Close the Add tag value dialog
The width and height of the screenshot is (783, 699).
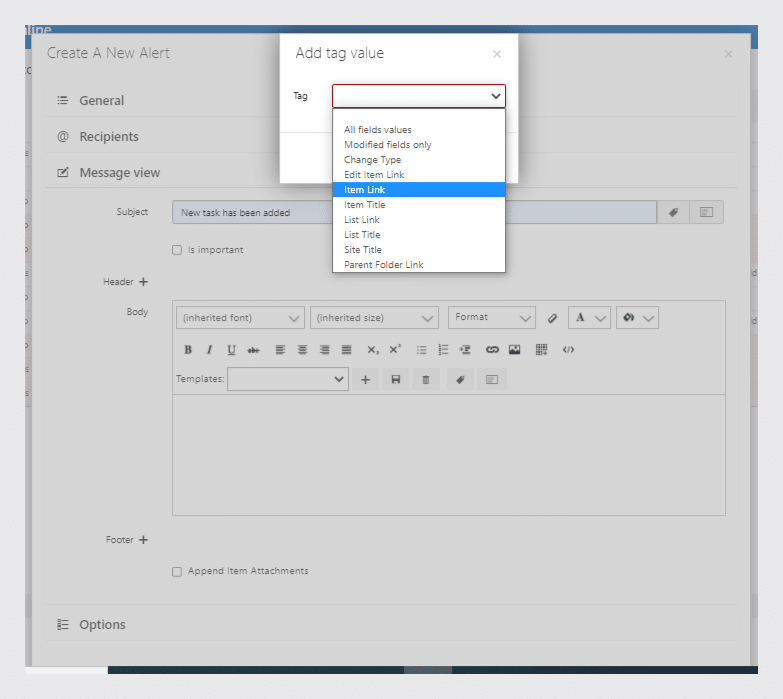pyautogui.click(x=497, y=54)
